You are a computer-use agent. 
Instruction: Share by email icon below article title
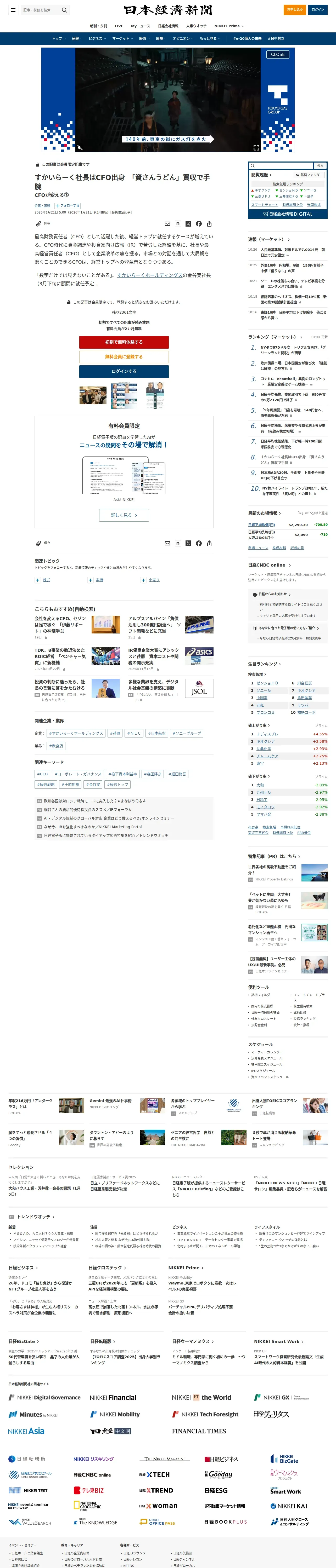coord(167,223)
